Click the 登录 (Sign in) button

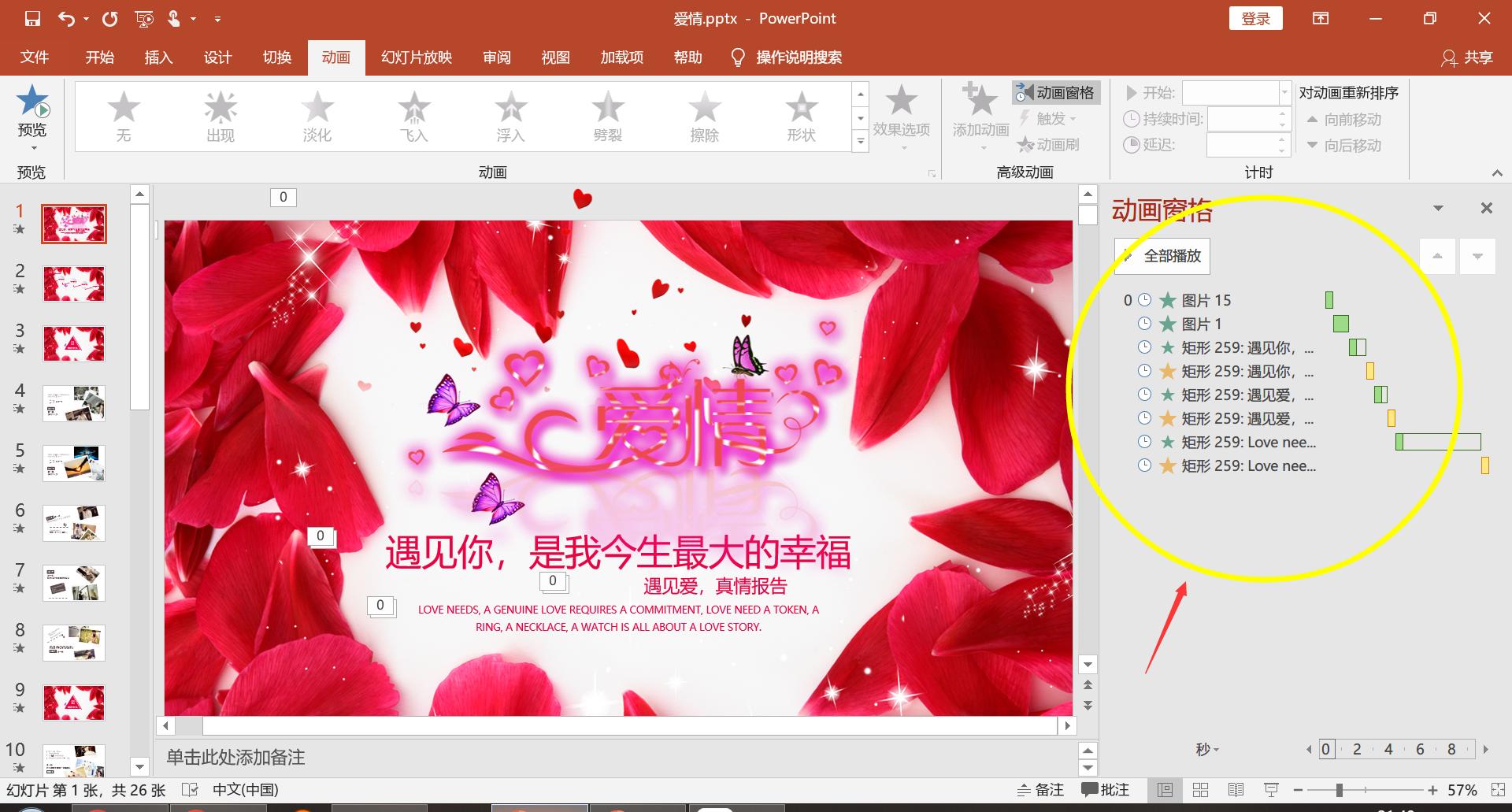(1255, 17)
